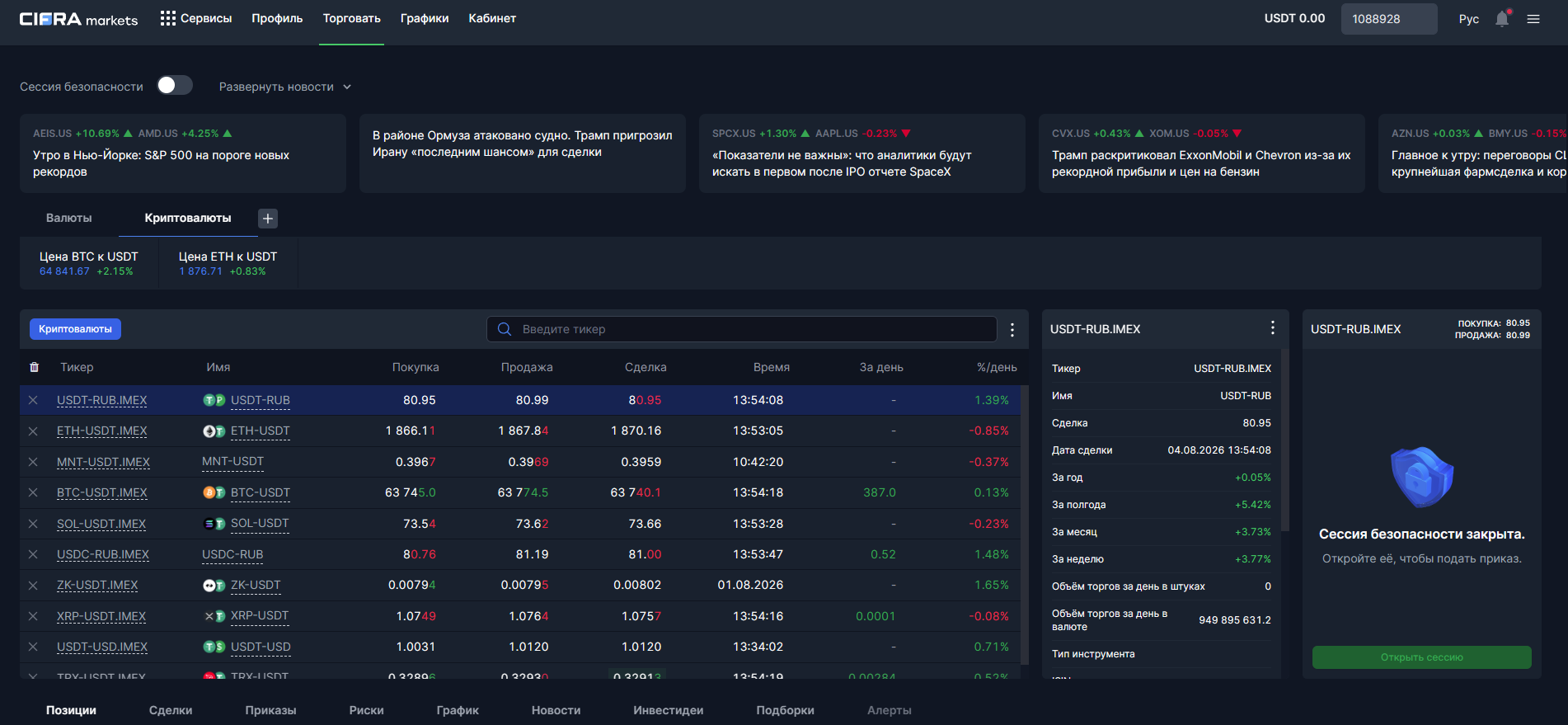This screenshot has height=725, width=1568.
Task: Remove SOL-USDT.IMEX row with its X
Action: [x=33, y=524]
